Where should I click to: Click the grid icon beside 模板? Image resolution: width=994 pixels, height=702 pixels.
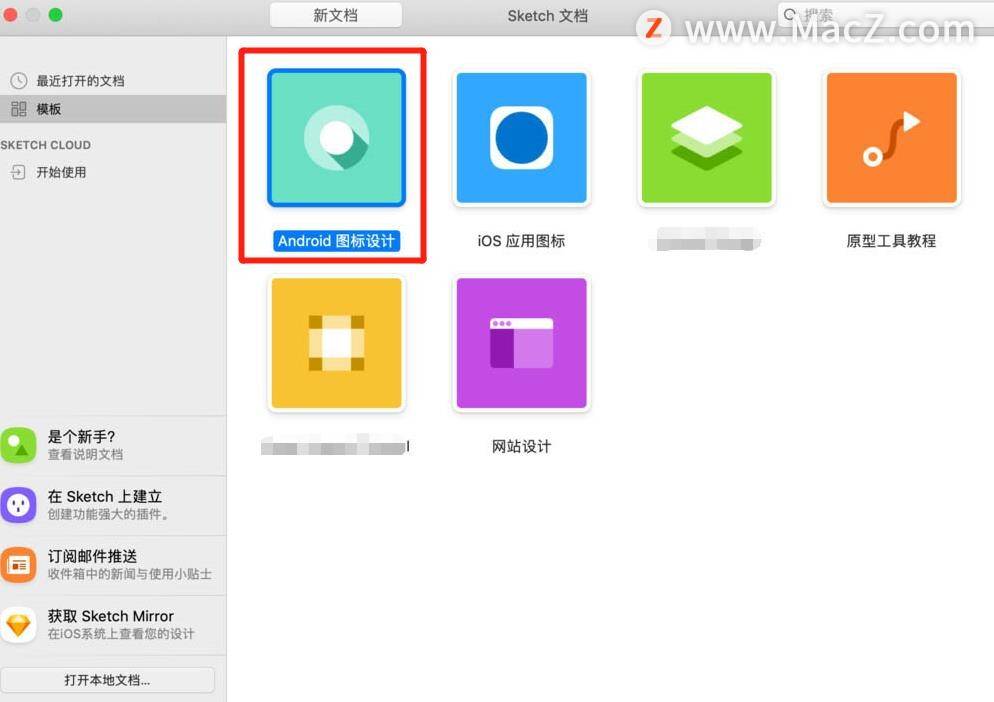click(x=18, y=109)
